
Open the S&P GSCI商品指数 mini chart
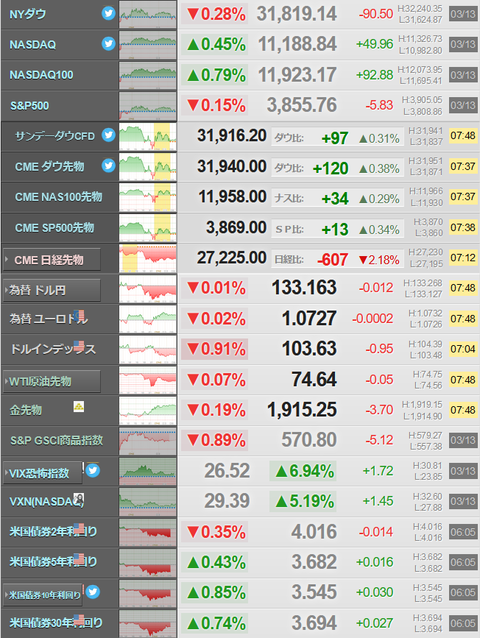click(x=148, y=441)
